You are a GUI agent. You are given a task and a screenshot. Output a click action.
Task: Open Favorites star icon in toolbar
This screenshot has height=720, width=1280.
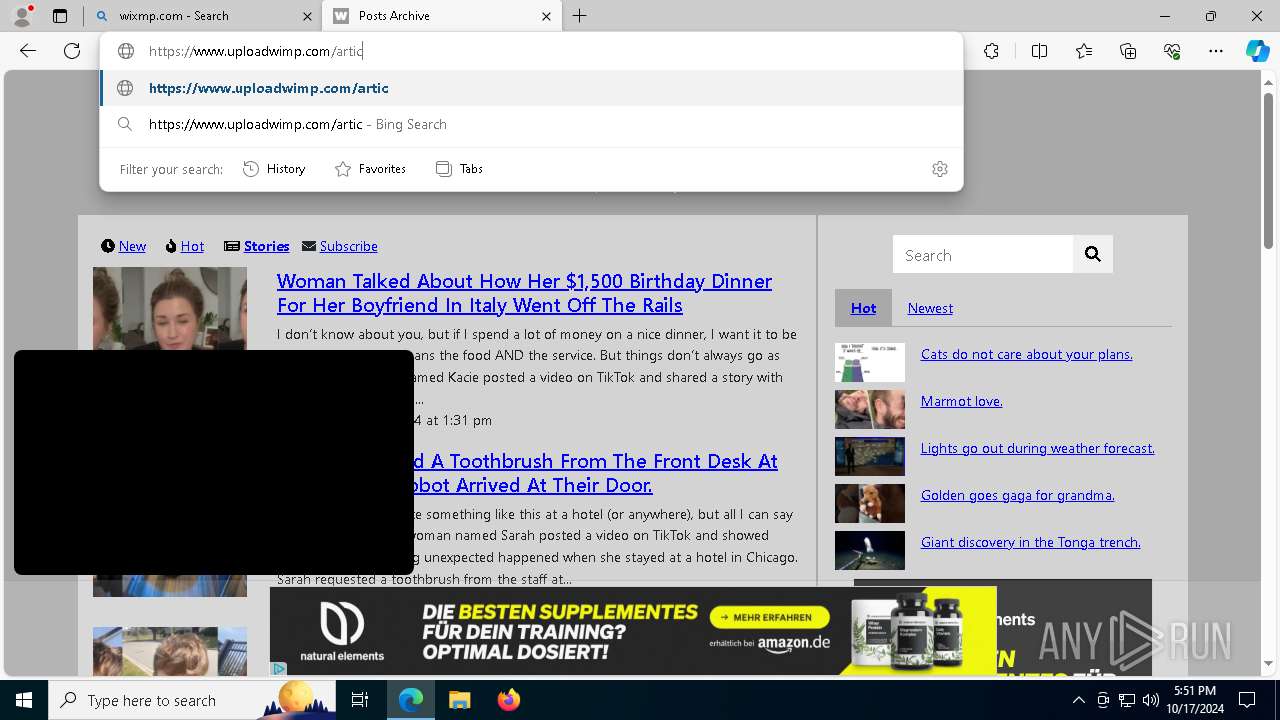coord(1084,51)
